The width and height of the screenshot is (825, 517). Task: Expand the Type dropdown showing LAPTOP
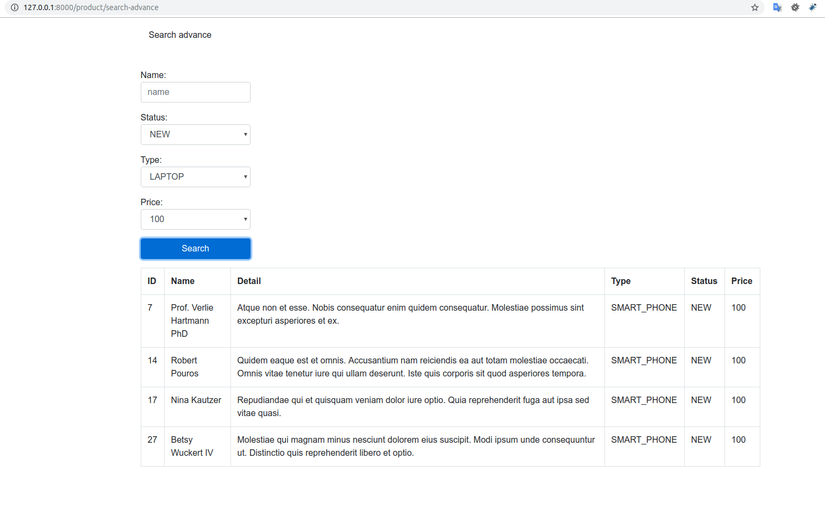coord(195,177)
